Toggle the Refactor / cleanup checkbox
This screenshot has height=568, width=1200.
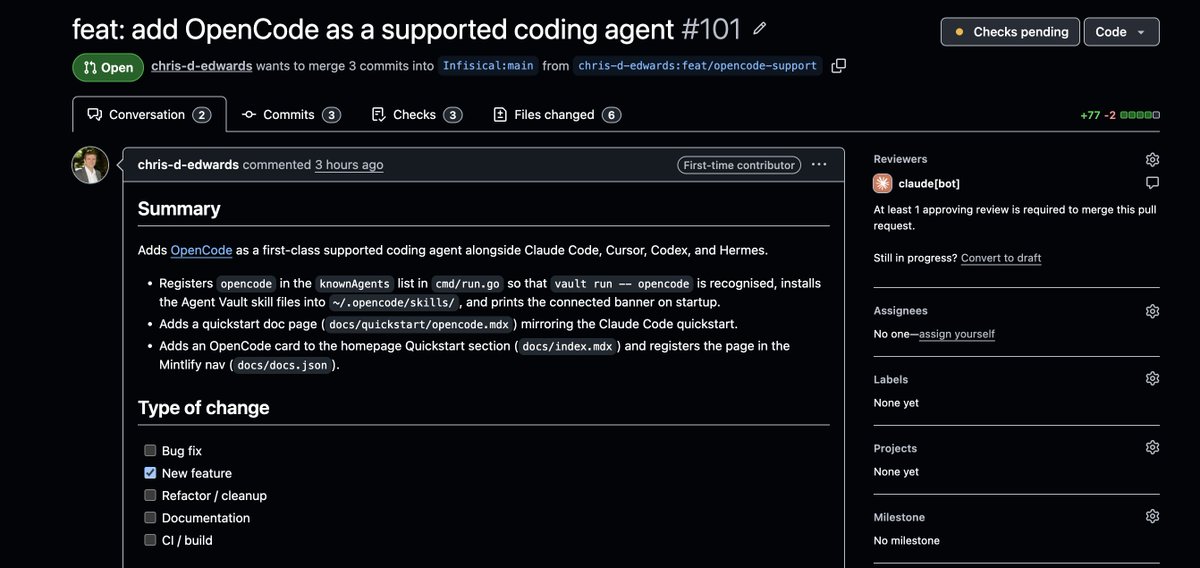(x=150, y=495)
